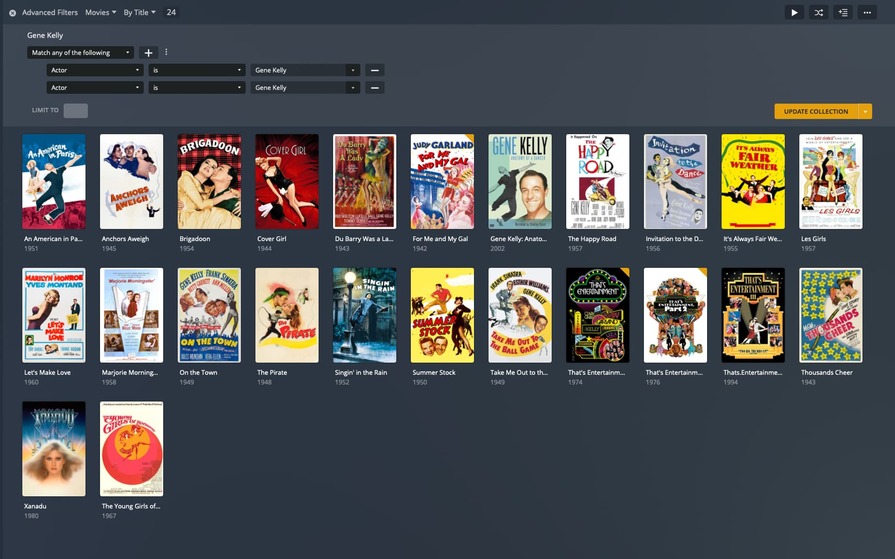Image resolution: width=895 pixels, height=559 pixels.
Task: Add results to play queue
Action: 843,12
